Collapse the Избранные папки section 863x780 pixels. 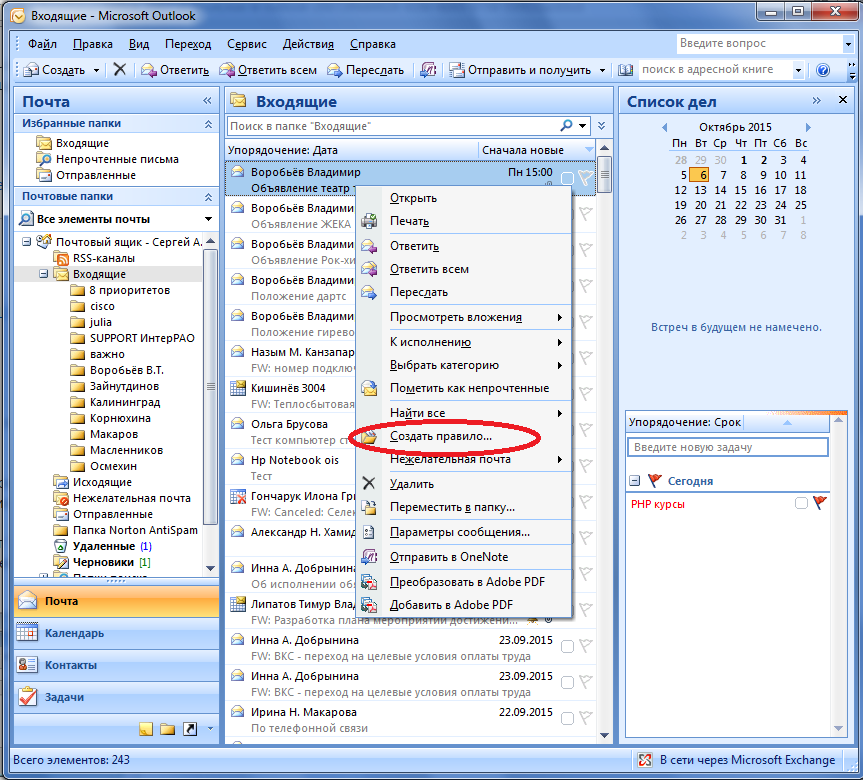click(x=208, y=124)
